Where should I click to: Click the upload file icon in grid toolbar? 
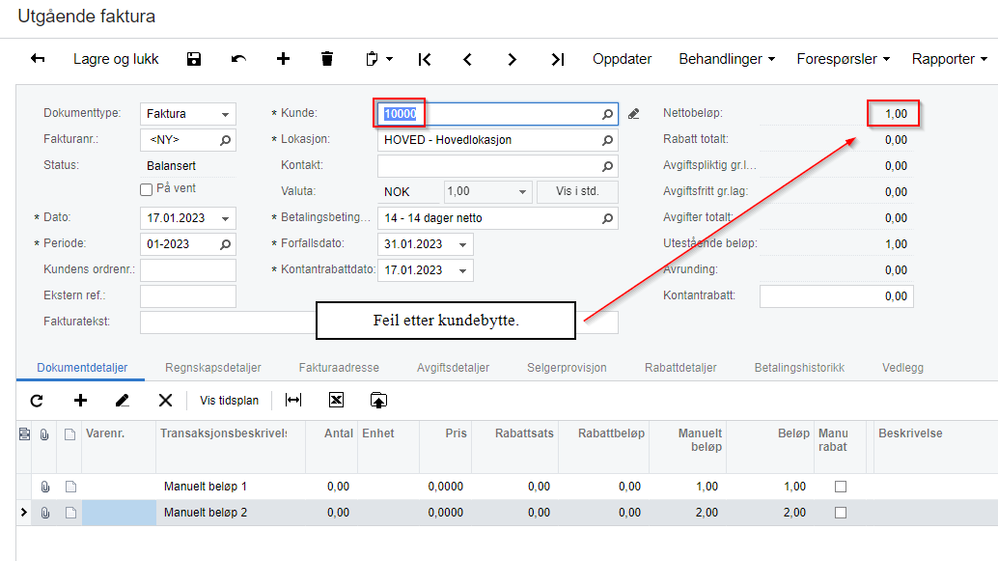point(379,400)
